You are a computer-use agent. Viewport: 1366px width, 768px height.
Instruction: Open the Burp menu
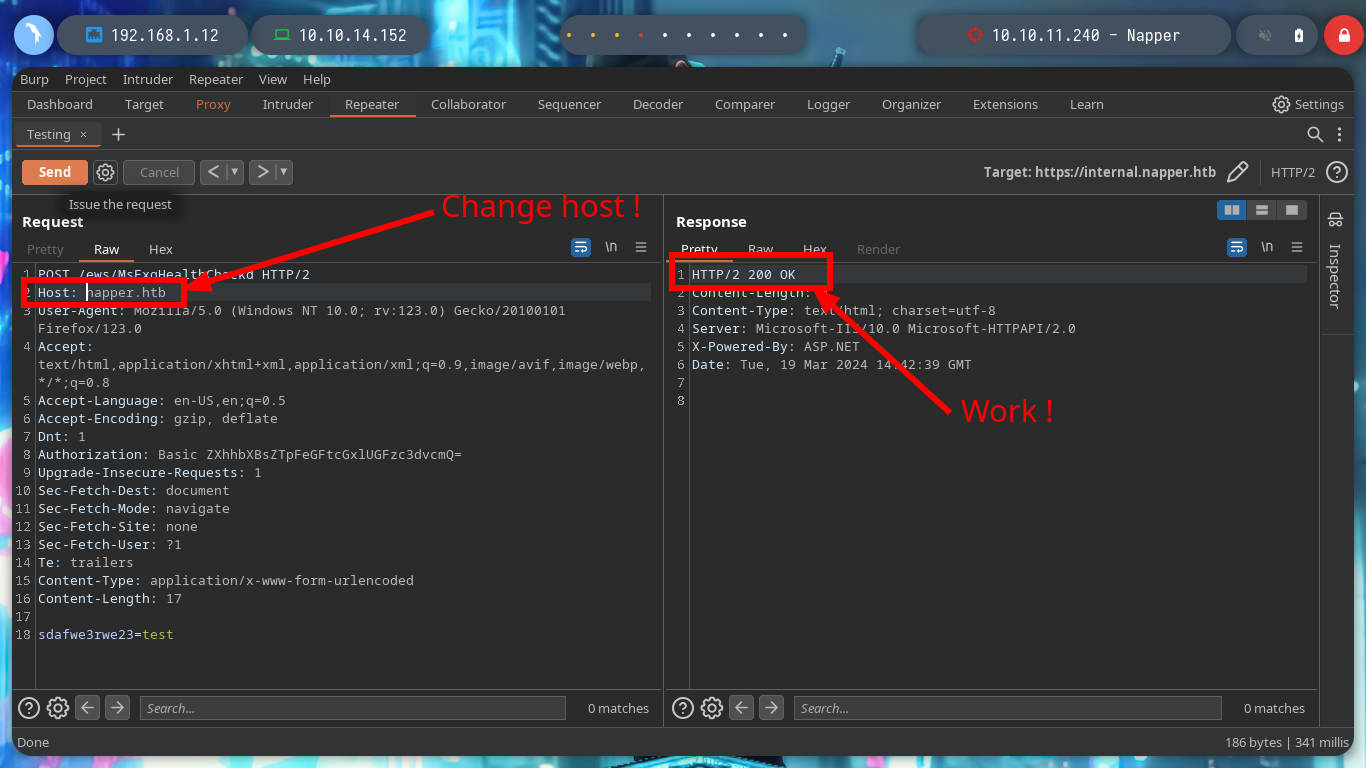point(34,79)
